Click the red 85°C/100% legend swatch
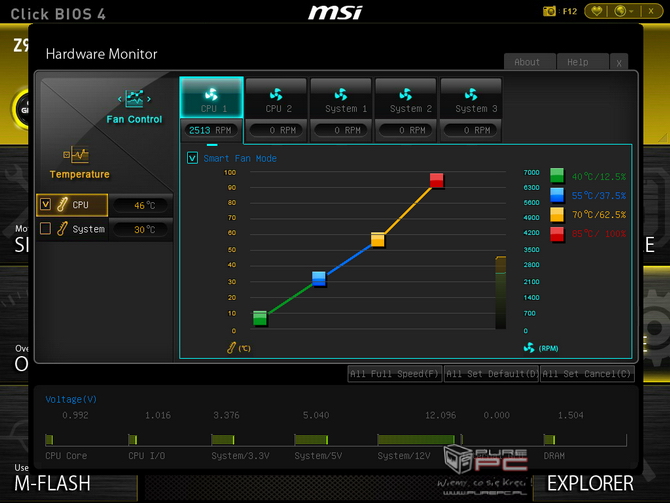This screenshot has width=670, height=503. (x=557, y=234)
